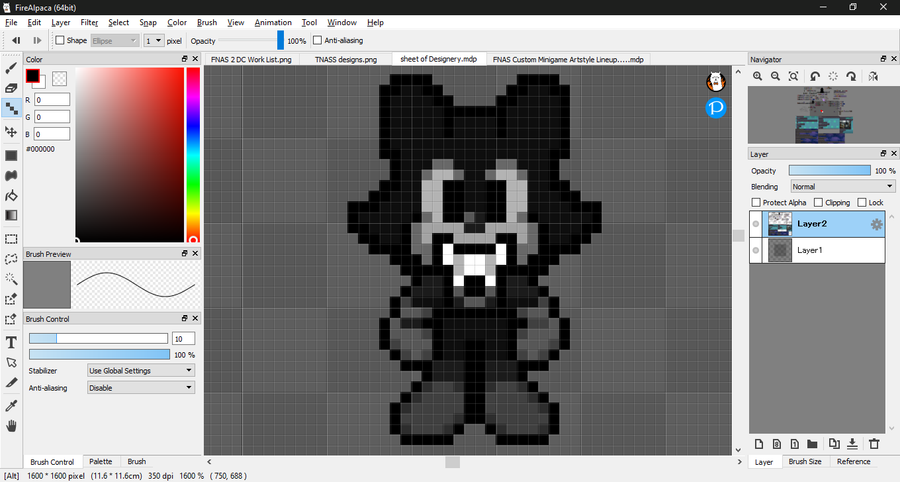The height and width of the screenshot is (482, 900).
Task: Select the Divide knife tool
Action: tap(11, 383)
